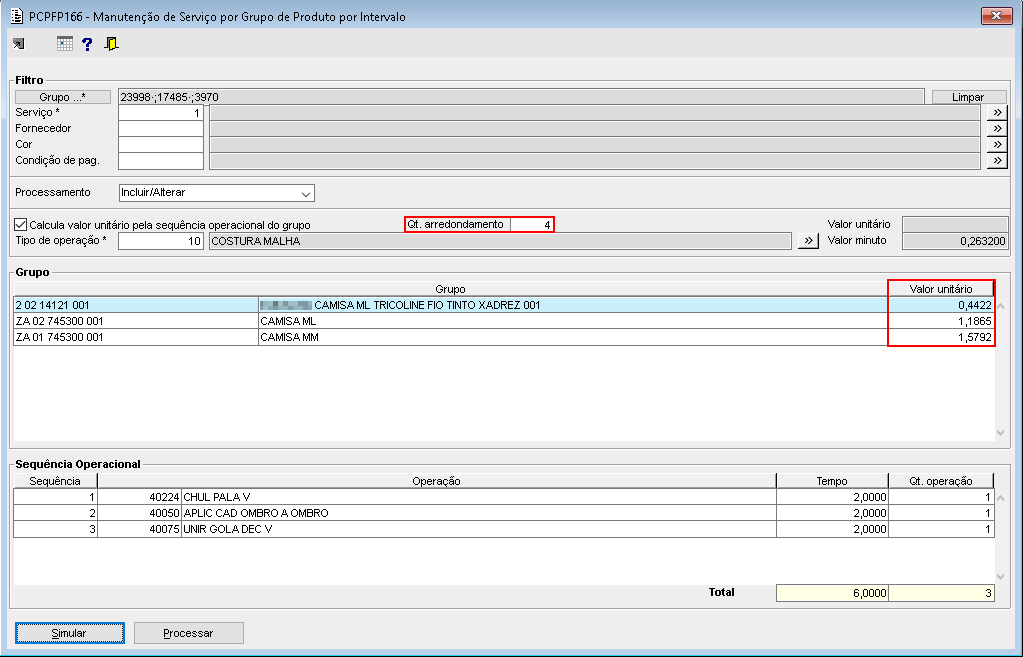The width and height of the screenshot is (1023, 657).
Task: Click the 'CAMISA ML' group description cell
Action: 573,321
